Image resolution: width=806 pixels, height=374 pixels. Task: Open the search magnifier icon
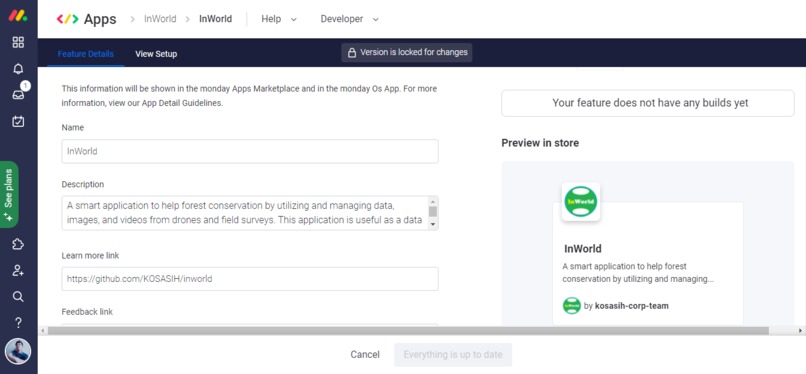18,296
